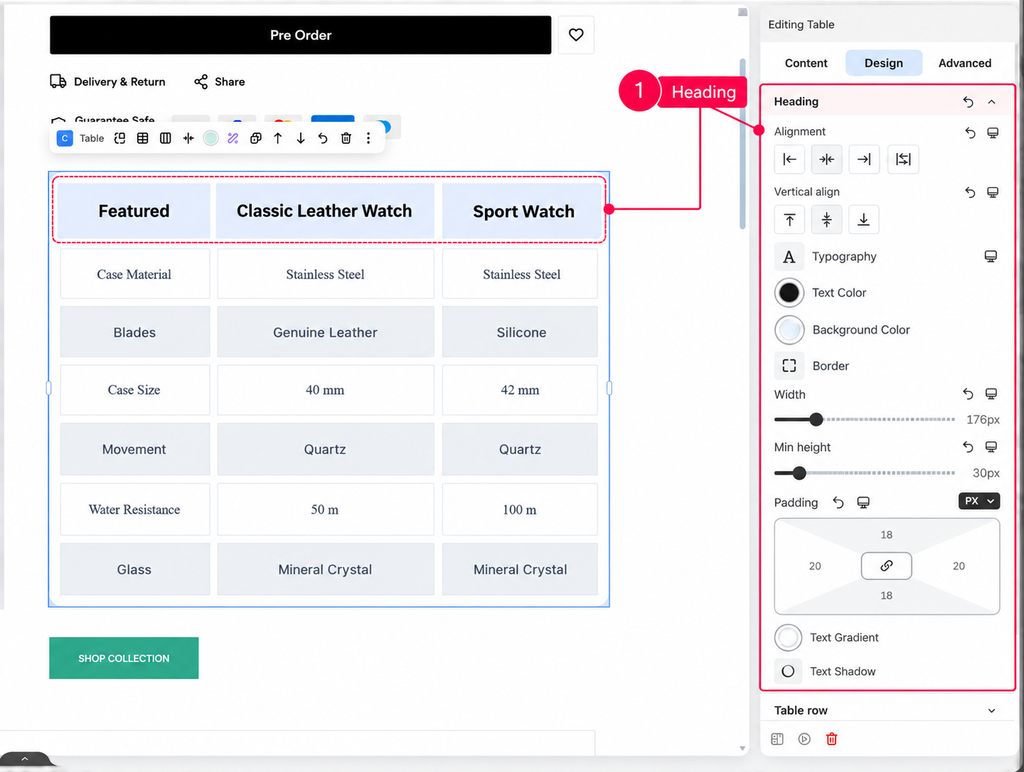Open the Background Color swatch
This screenshot has width=1024, height=772.
(x=789, y=330)
